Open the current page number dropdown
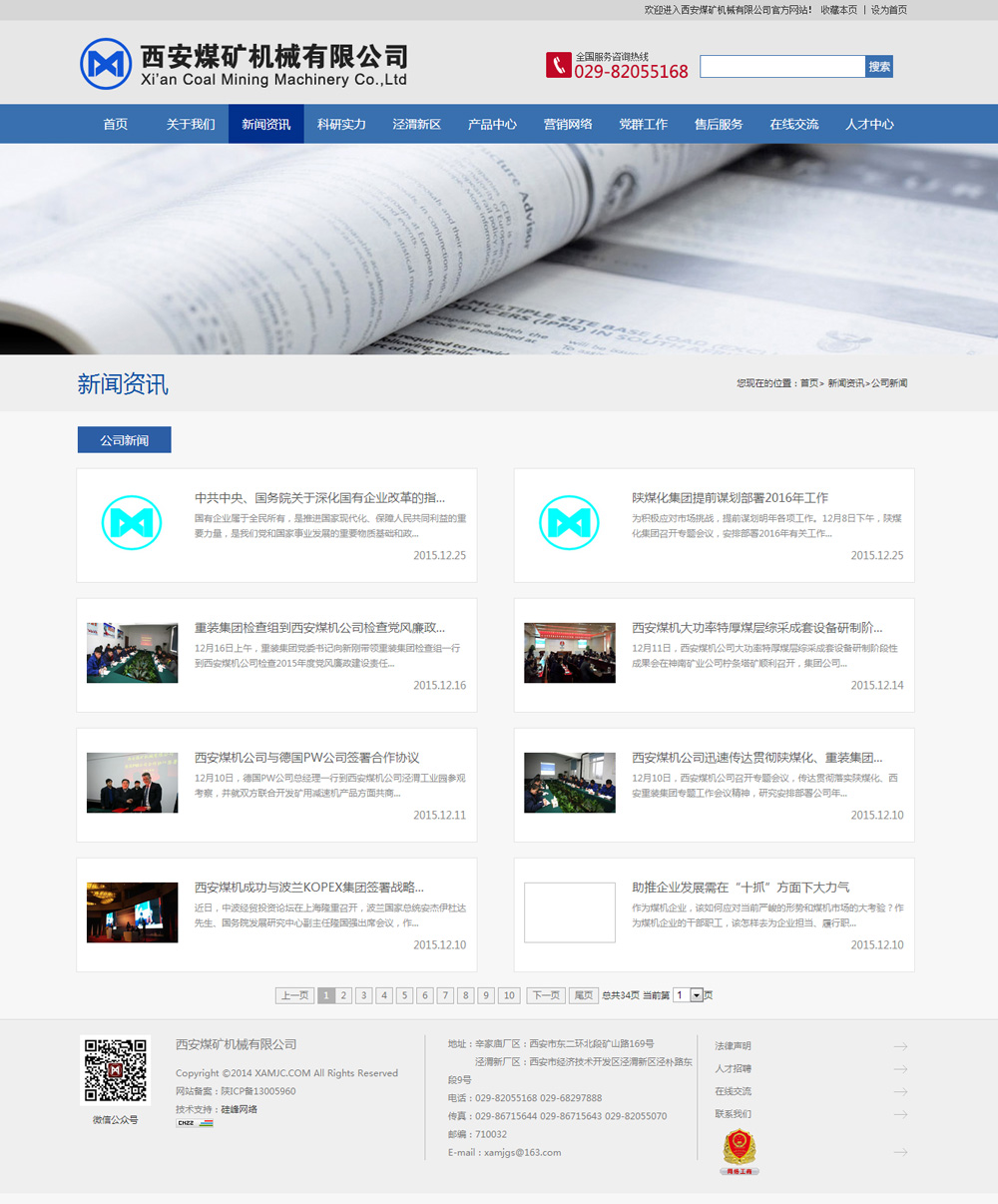This screenshot has height=1204, width=998. [x=696, y=995]
